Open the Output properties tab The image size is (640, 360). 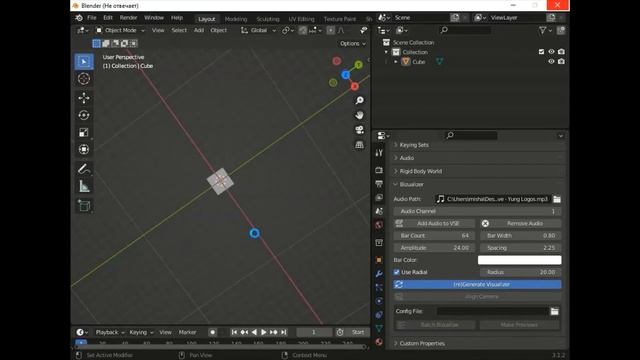[x=379, y=184]
